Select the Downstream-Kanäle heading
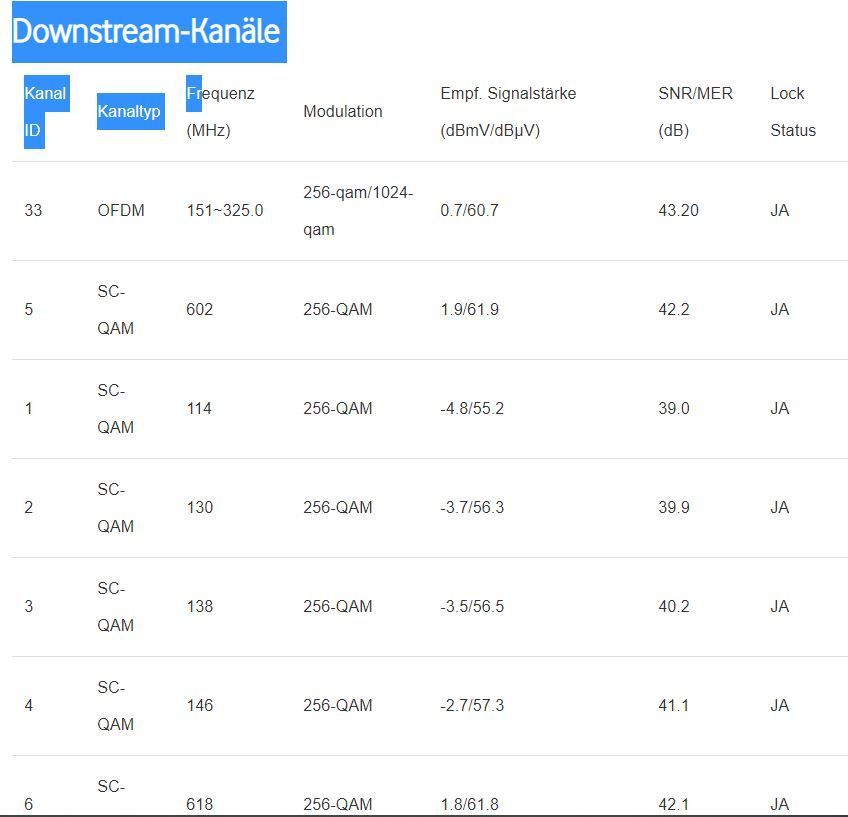848x817 pixels. pyautogui.click(x=146, y=31)
